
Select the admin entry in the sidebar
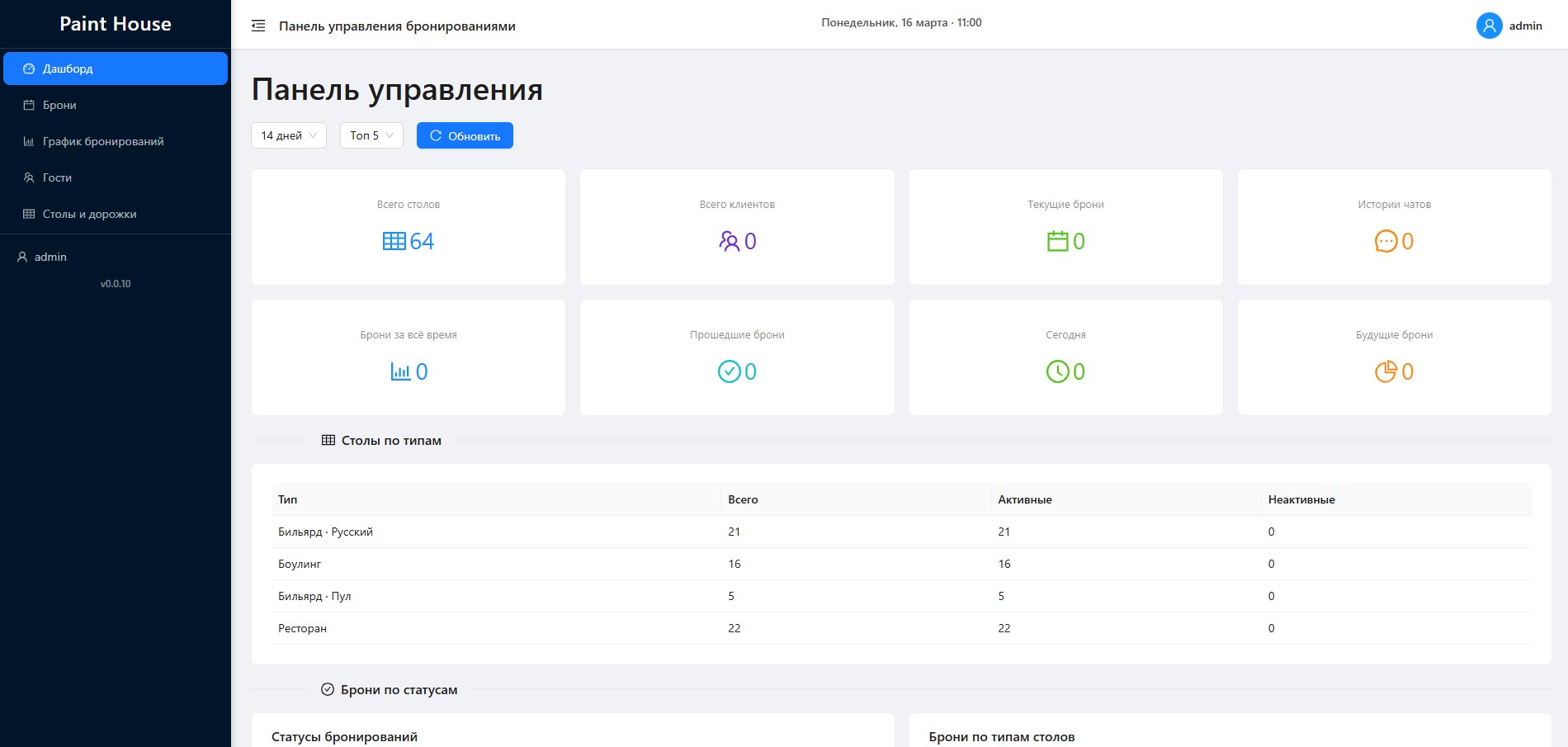50,257
